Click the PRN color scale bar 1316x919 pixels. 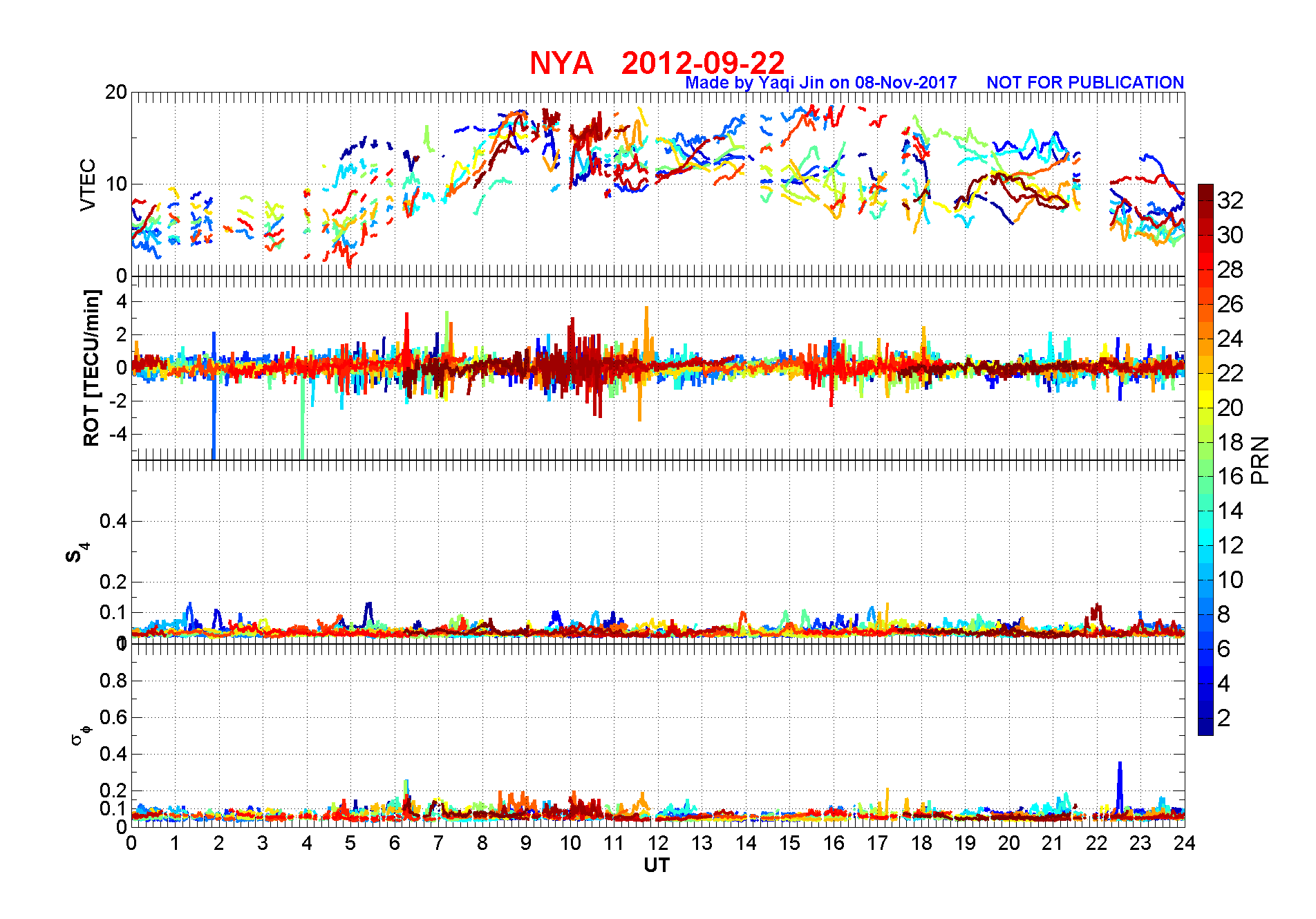coord(1205,459)
